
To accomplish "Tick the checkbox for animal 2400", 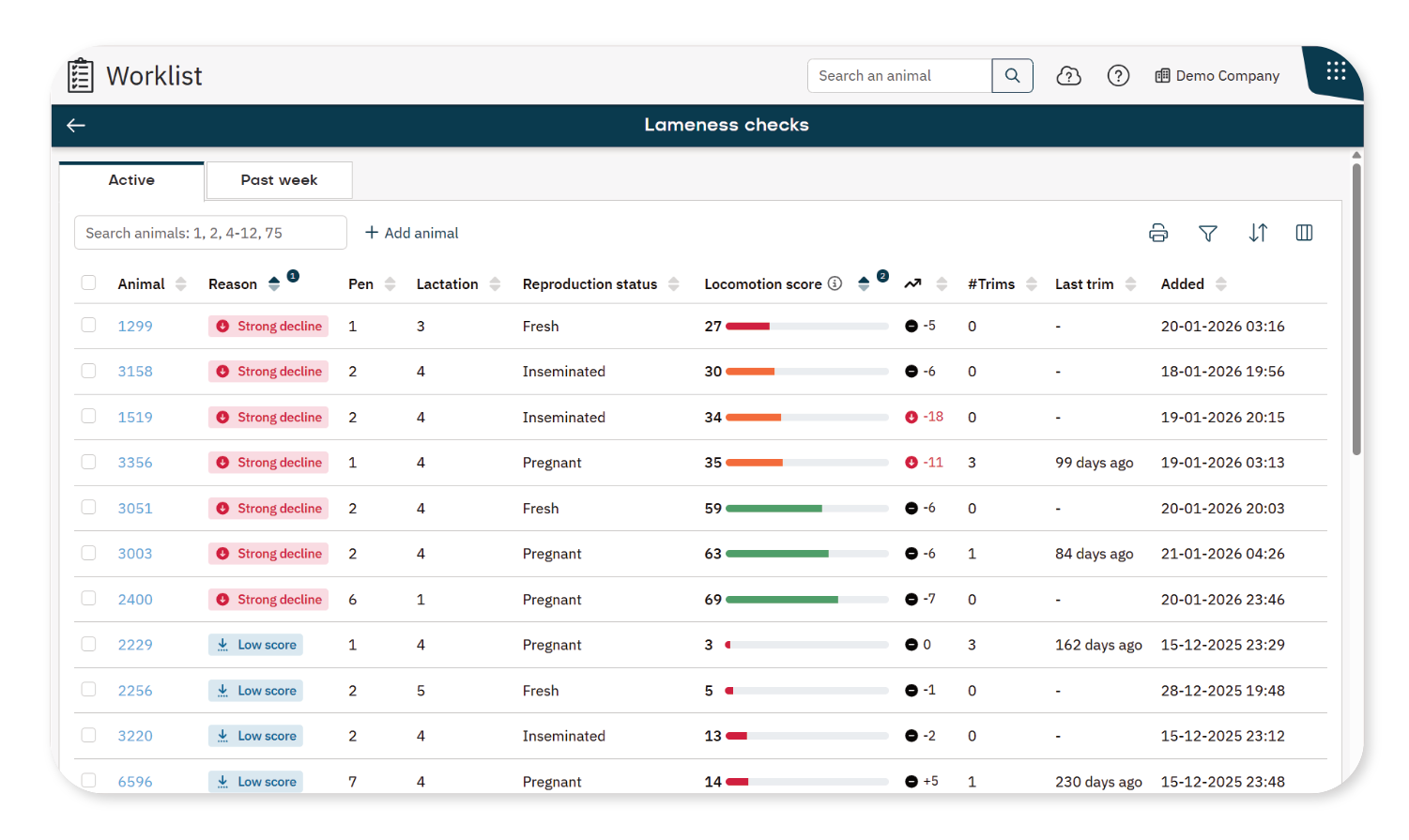I will 88,598.
